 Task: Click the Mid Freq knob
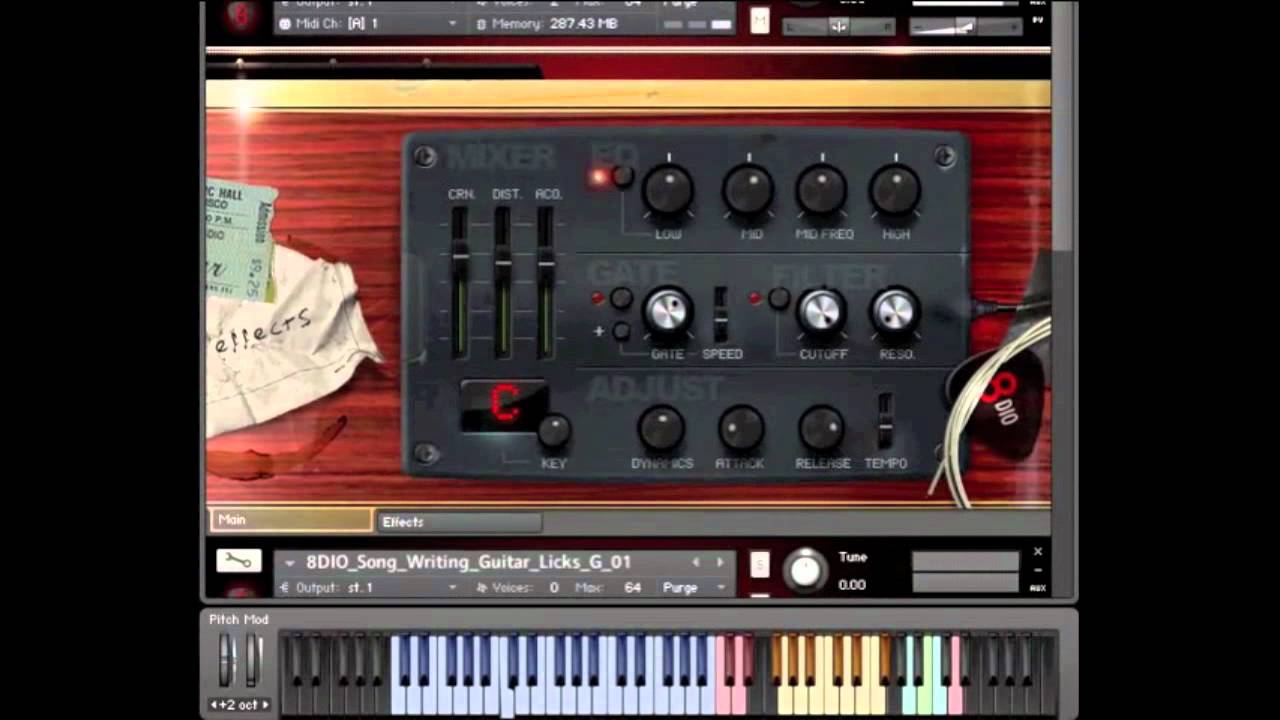pos(822,190)
